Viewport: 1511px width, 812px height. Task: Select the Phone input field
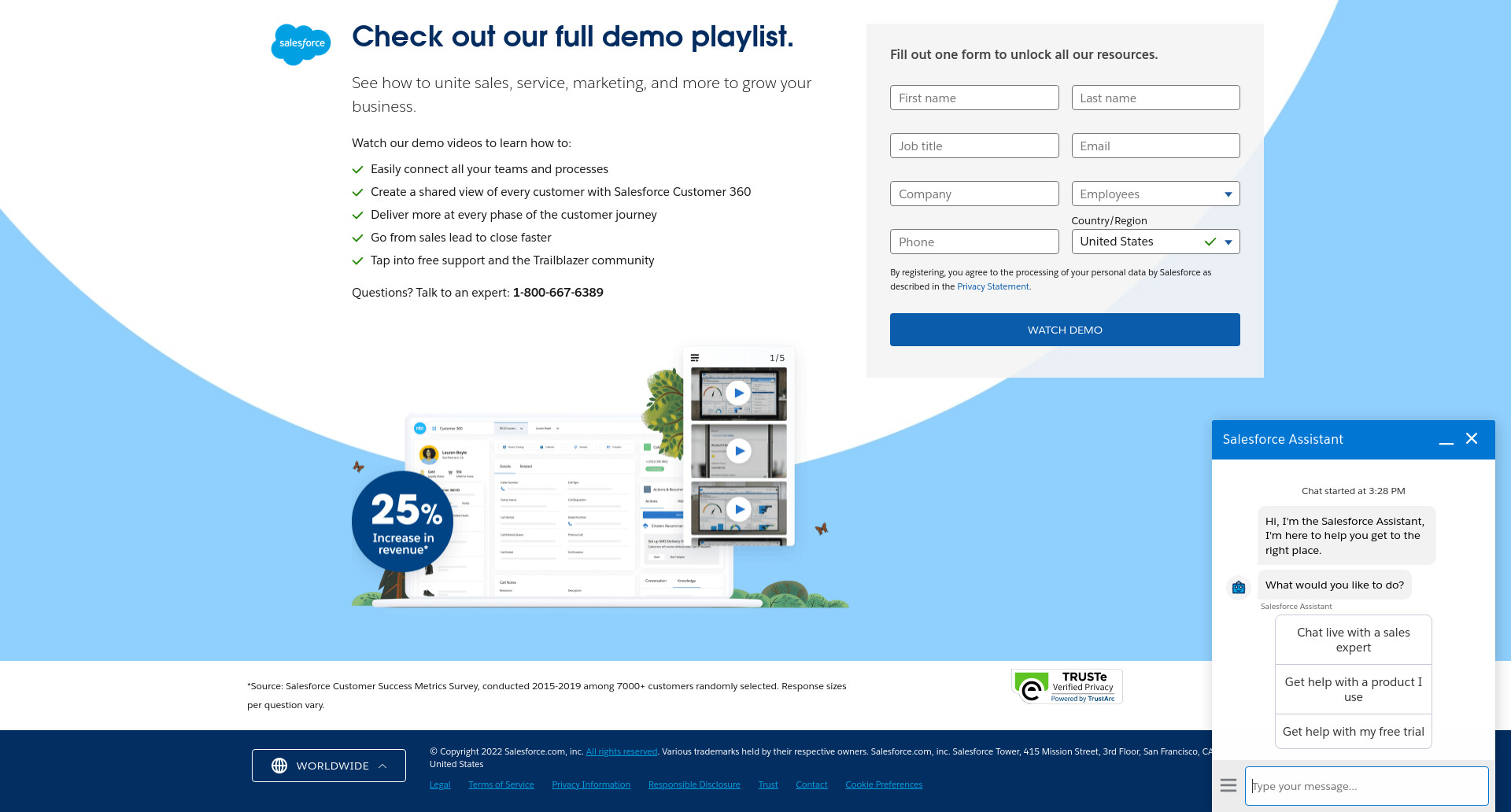pos(974,242)
